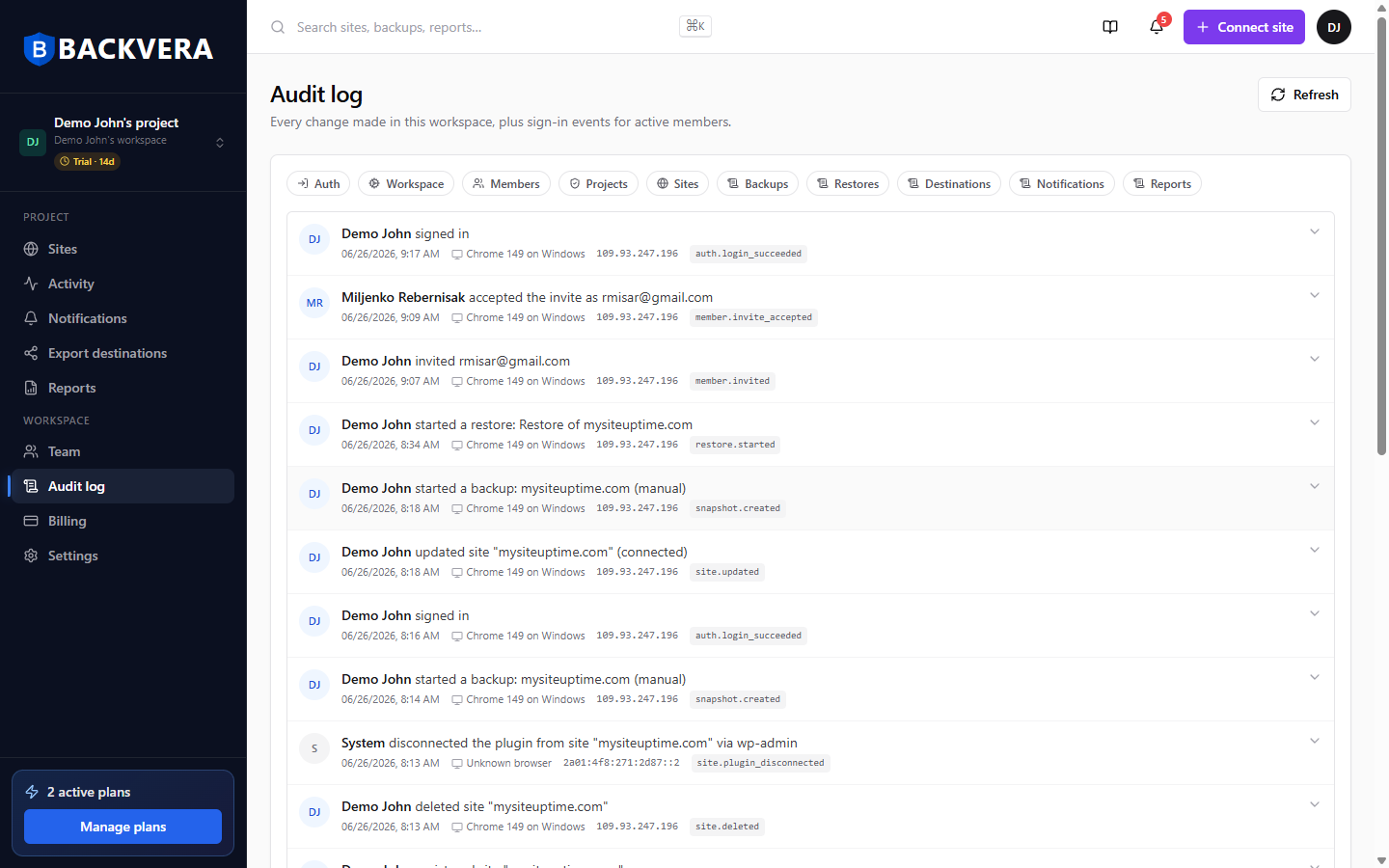Click browser icon on 9:17 AM sign-in row
The height and width of the screenshot is (868, 1389).
pyautogui.click(x=457, y=255)
